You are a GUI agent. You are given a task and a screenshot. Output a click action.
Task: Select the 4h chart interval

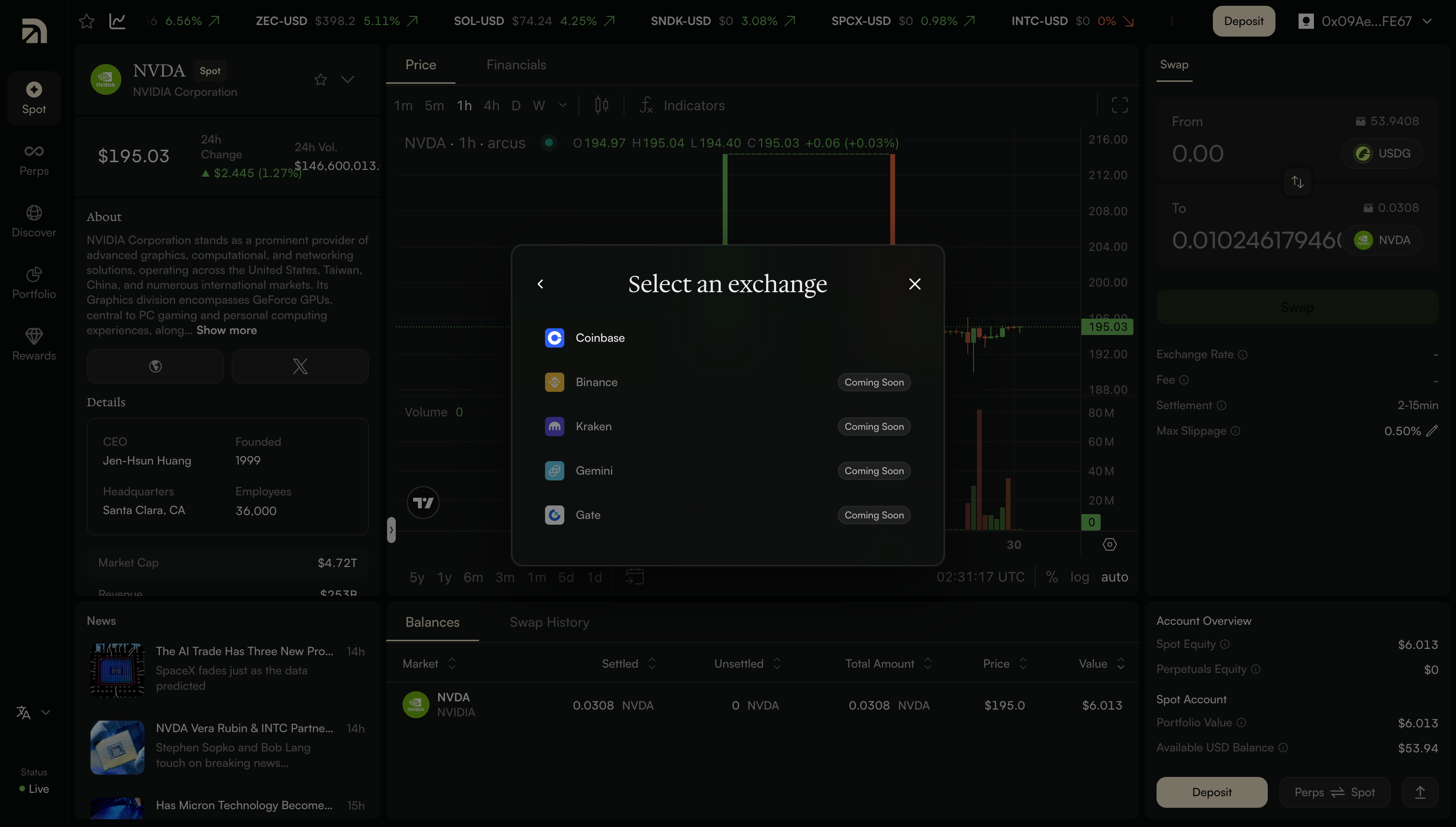click(492, 105)
